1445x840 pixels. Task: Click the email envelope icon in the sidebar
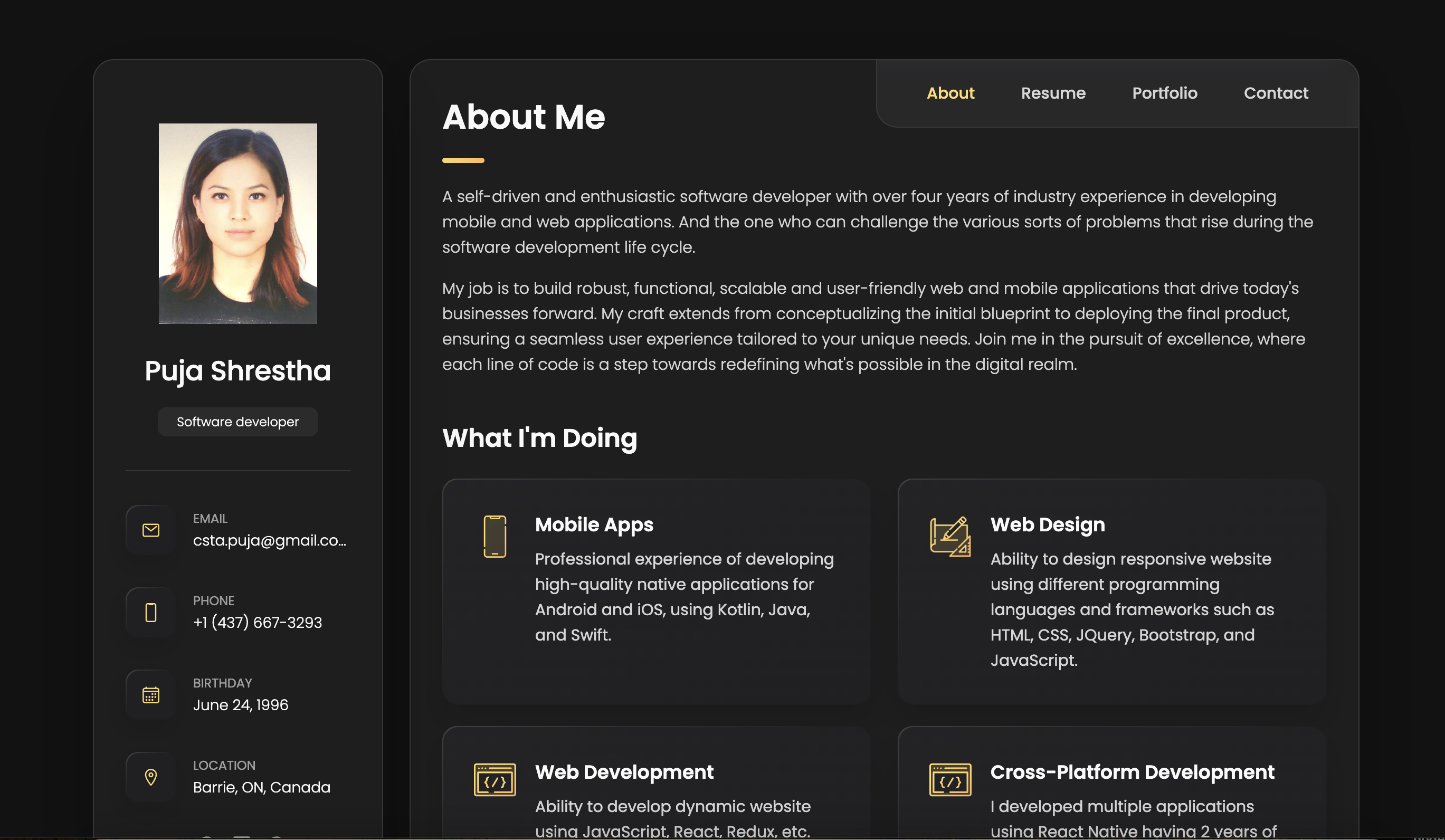coord(150,530)
